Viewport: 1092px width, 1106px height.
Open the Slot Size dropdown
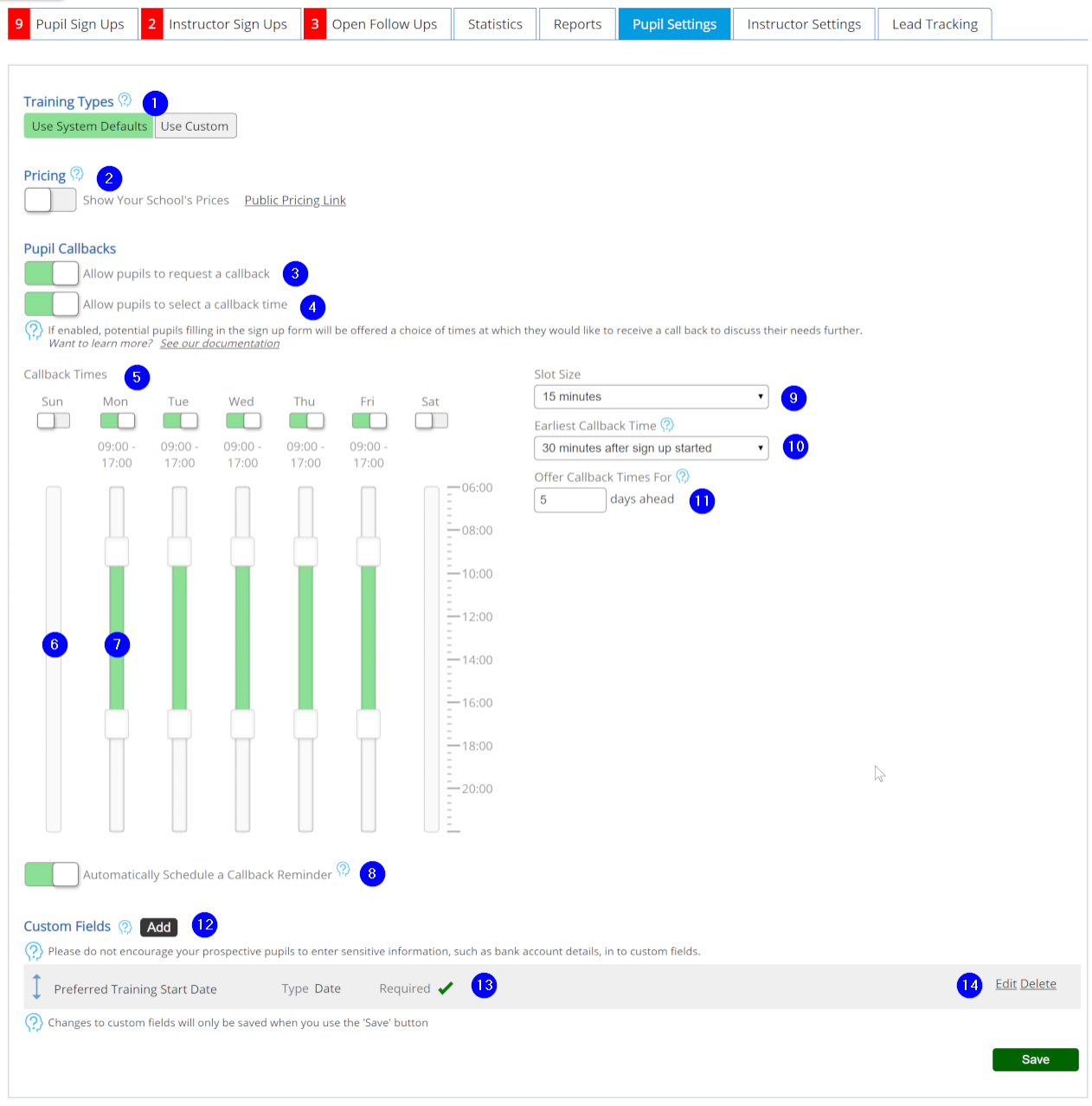[651, 397]
